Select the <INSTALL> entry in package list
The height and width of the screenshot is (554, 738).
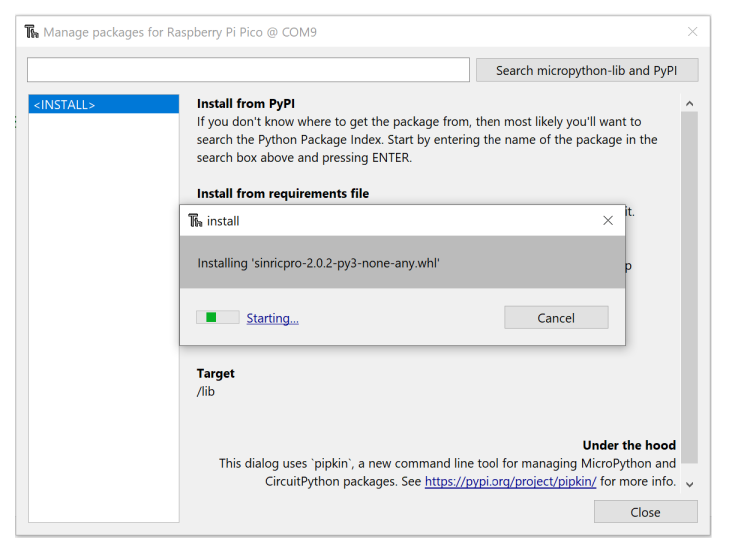click(103, 104)
